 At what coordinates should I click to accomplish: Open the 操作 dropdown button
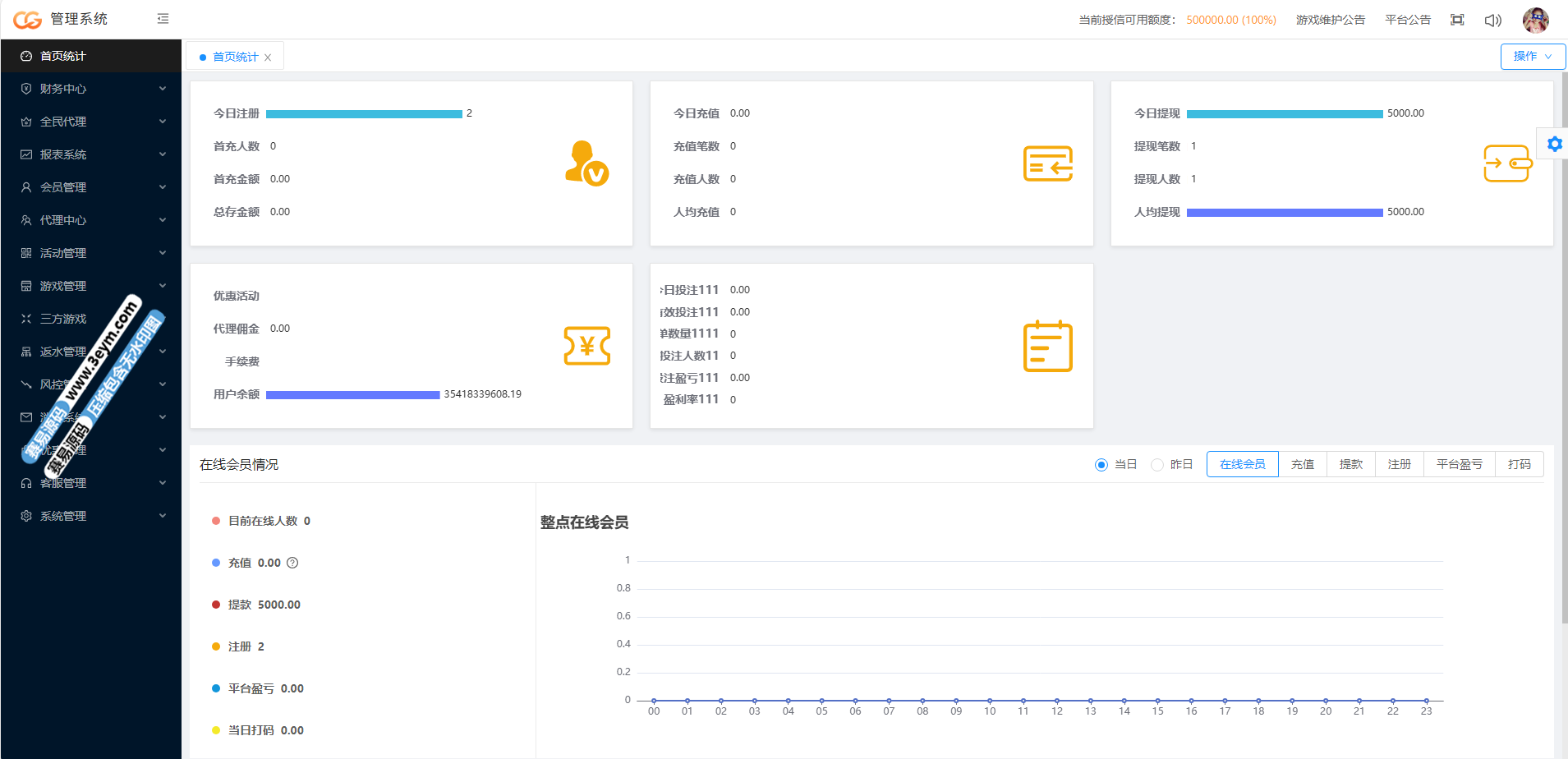coord(1532,57)
